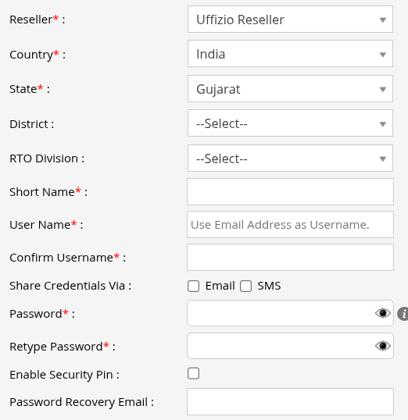This screenshot has width=408, height=420.
Task: Select the Confirm Username field
Action: pyautogui.click(x=290, y=257)
